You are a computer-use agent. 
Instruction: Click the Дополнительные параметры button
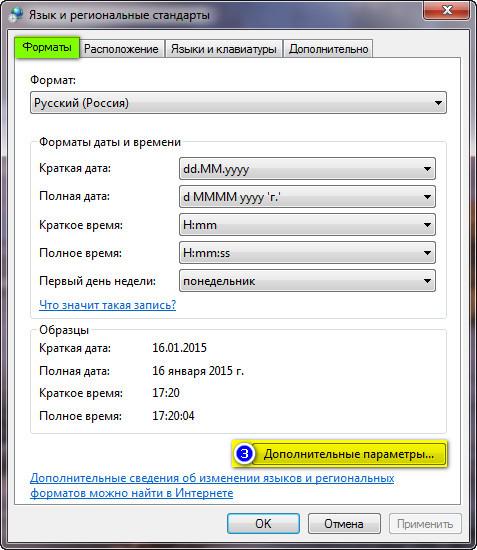point(340,454)
